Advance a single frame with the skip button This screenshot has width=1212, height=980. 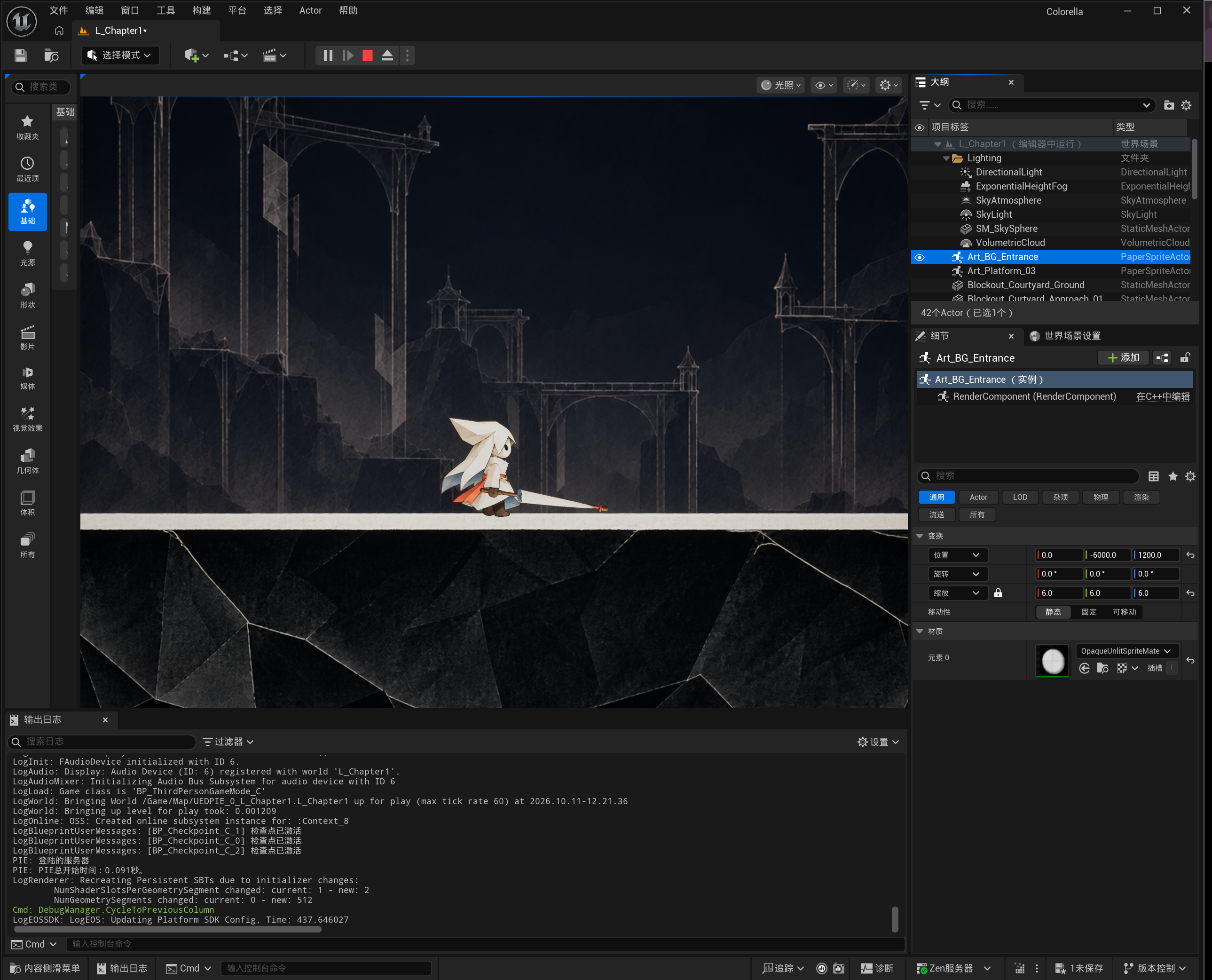click(347, 55)
